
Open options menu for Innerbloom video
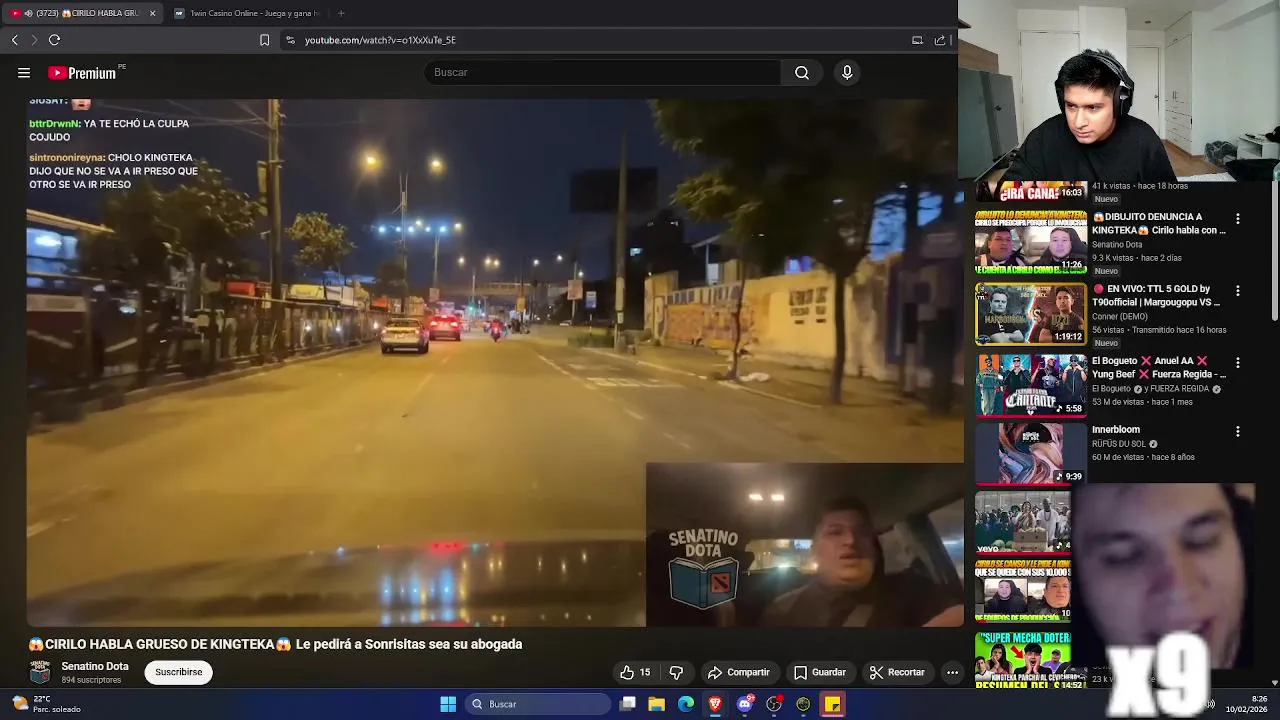(1238, 431)
